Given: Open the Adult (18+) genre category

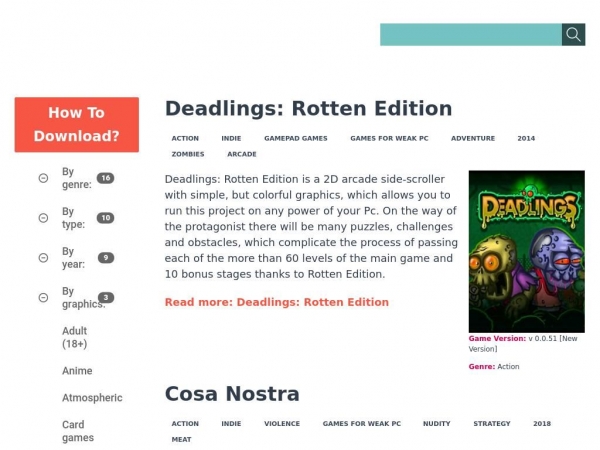Looking at the screenshot, I should click(x=75, y=337).
